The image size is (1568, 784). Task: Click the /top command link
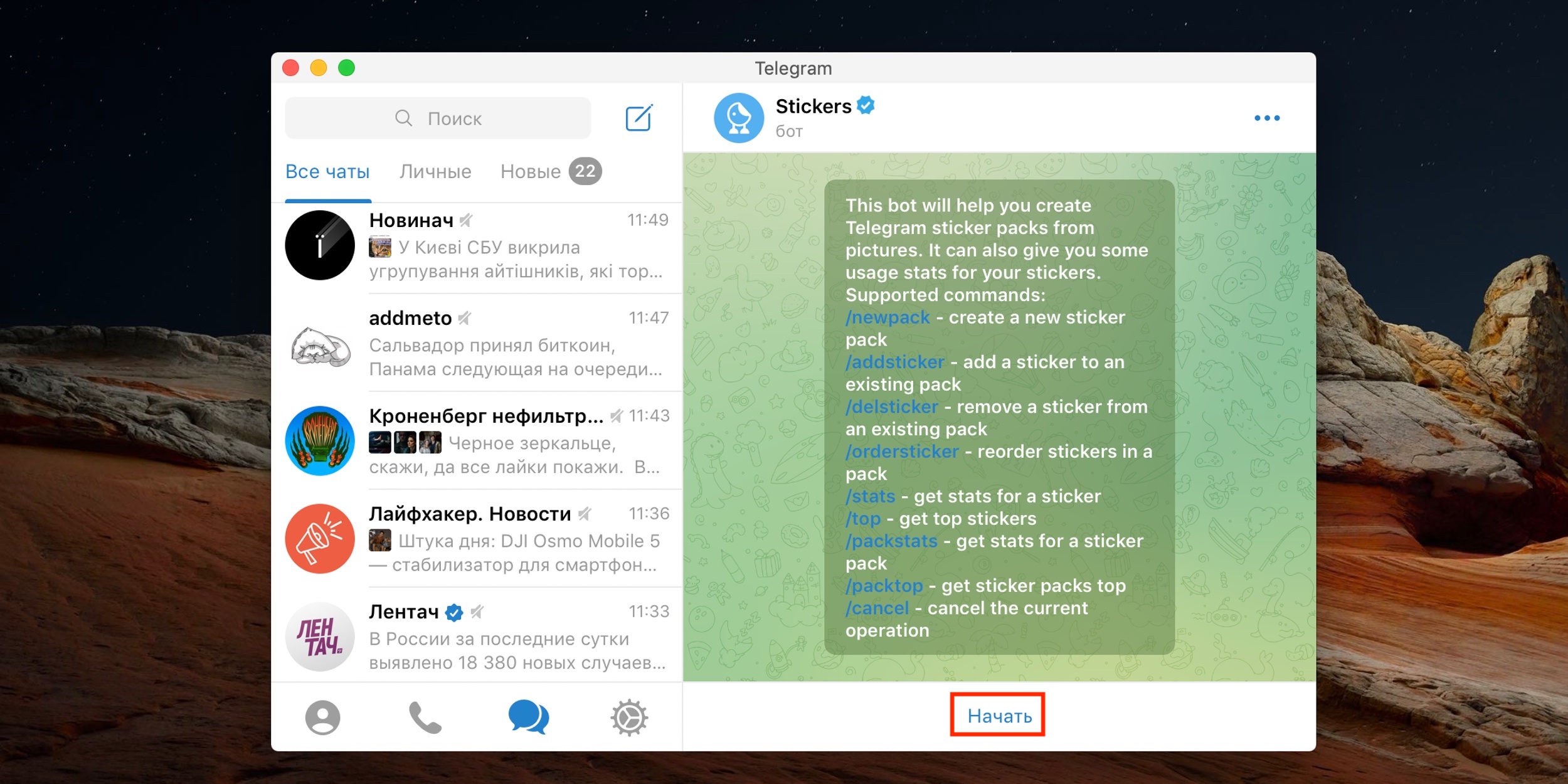[863, 519]
